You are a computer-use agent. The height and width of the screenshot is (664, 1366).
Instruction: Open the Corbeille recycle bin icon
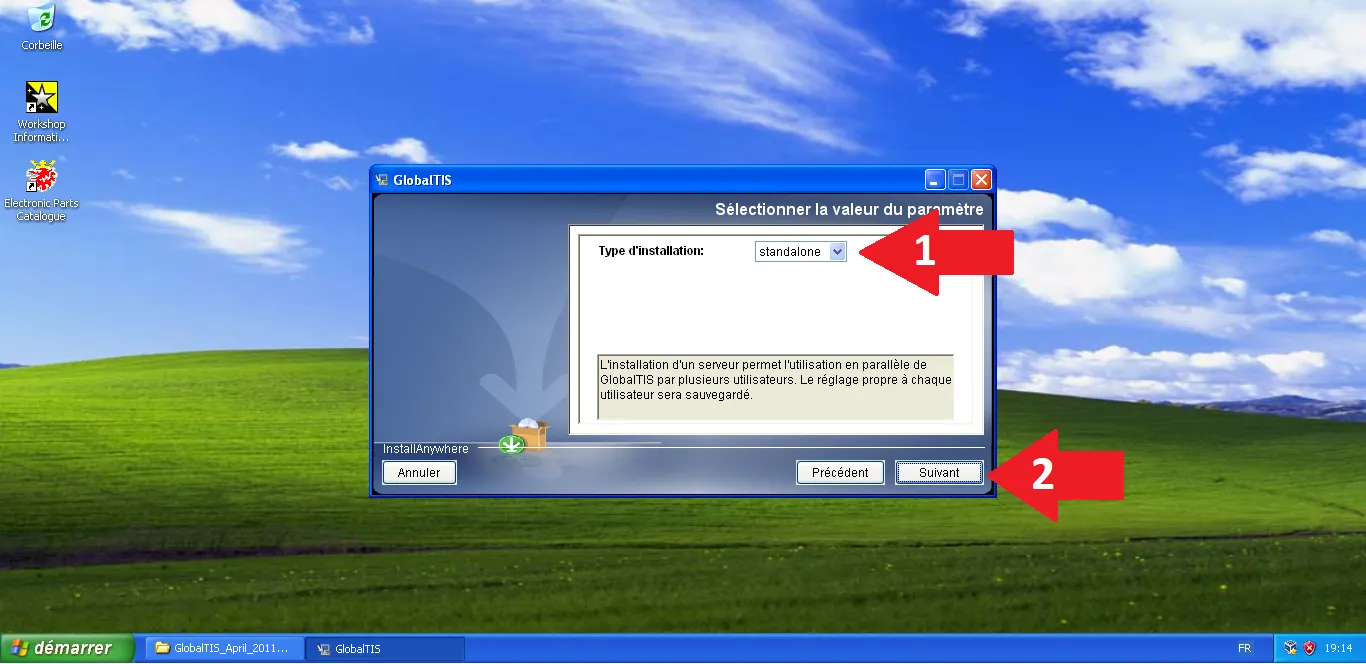point(42,19)
